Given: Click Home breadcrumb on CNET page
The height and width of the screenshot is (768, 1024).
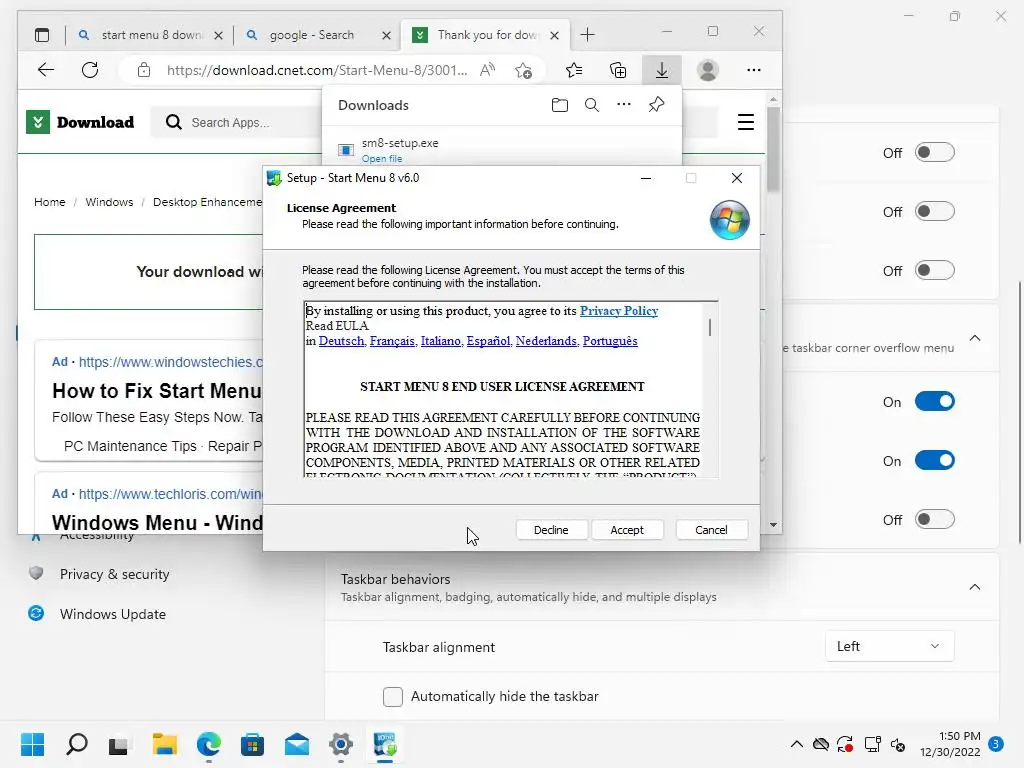Looking at the screenshot, I should [50, 202].
